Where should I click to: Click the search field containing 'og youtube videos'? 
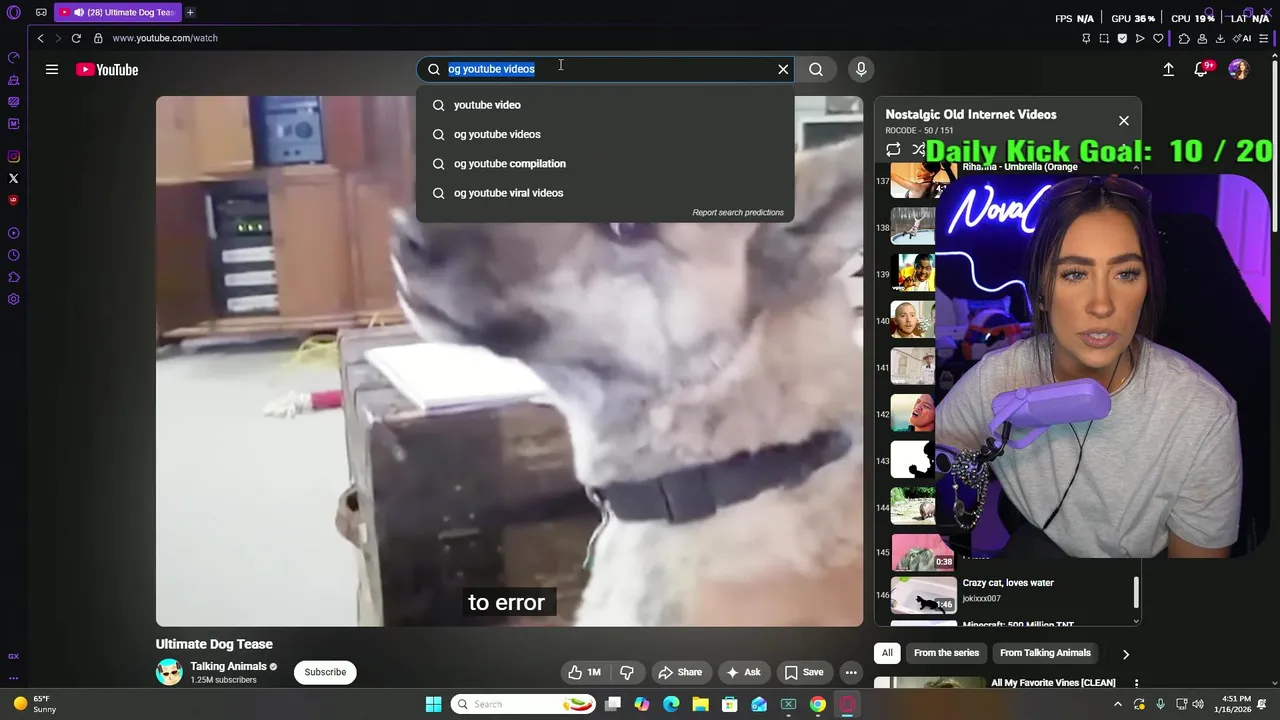(x=605, y=69)
